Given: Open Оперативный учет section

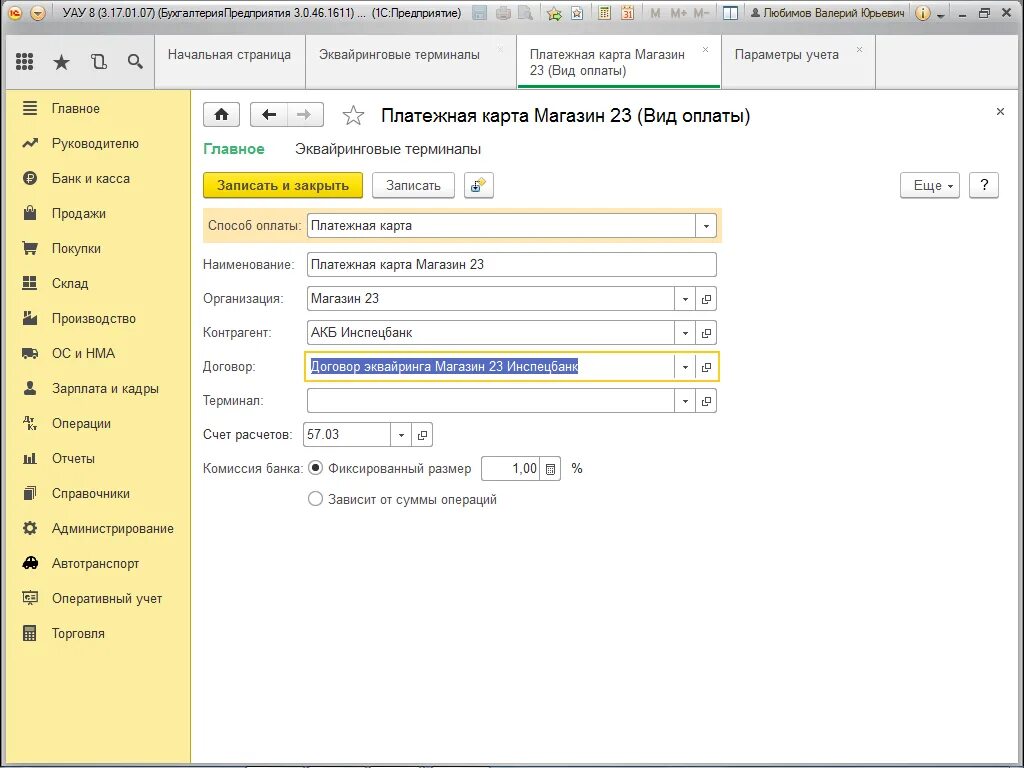Looking at the screenshot, I should pos(106,598).
